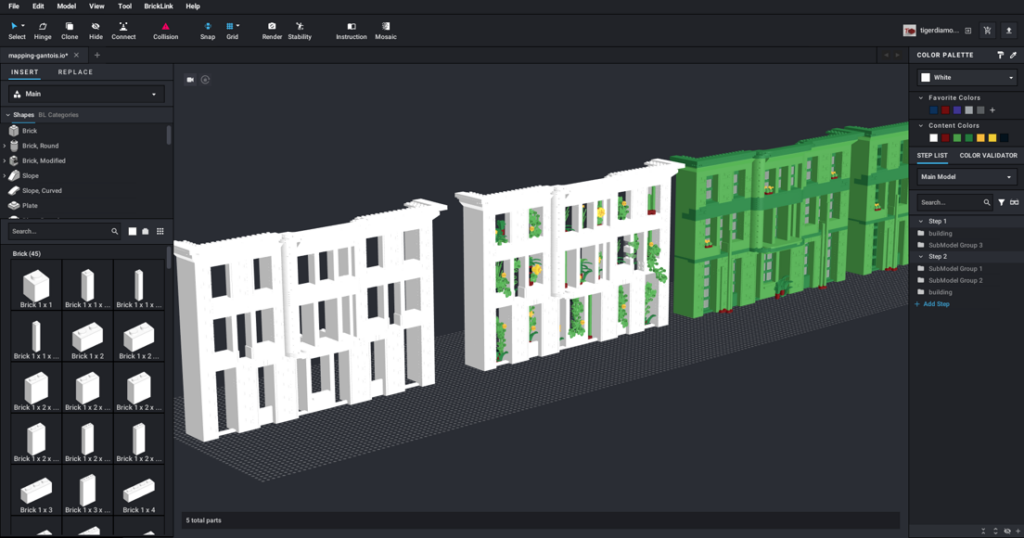Close the mapping-gantois.io tab

point(76,55)
